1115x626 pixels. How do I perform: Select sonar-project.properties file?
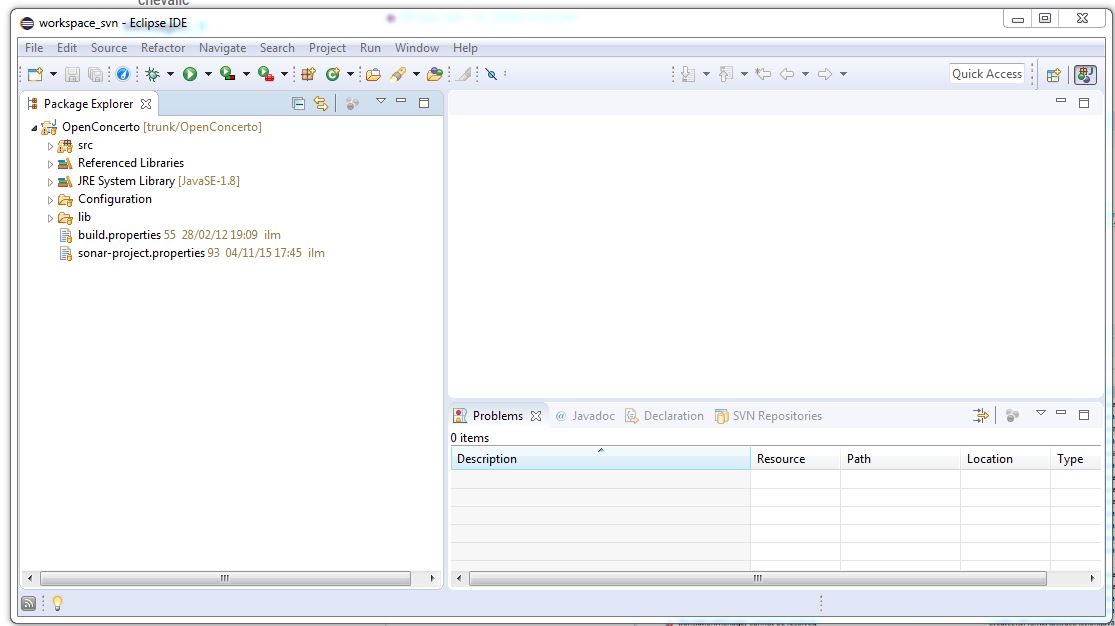pos(142,253)
